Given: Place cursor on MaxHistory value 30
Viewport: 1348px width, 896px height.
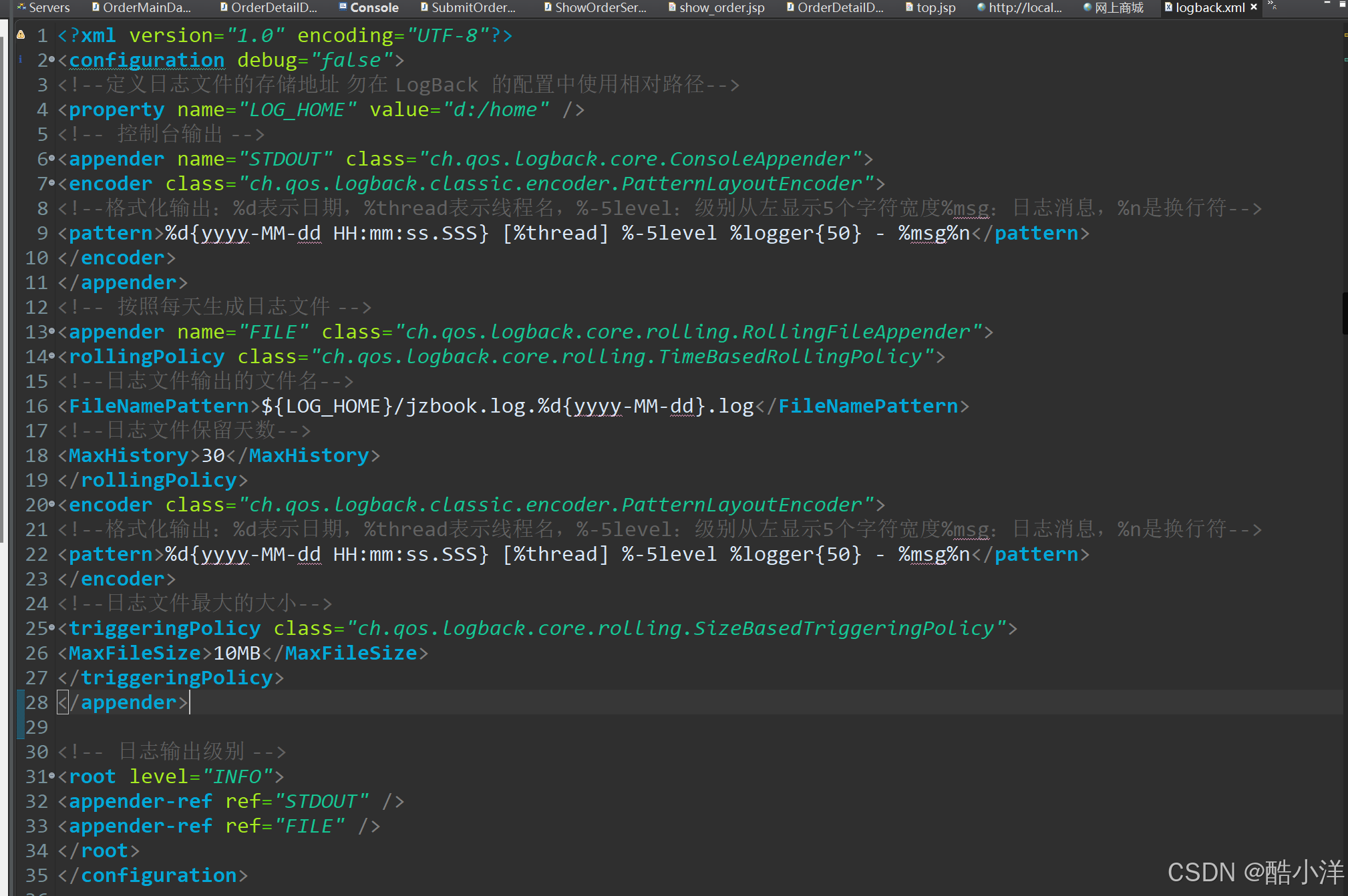Looking at the screenshot, I should (213, 455).
